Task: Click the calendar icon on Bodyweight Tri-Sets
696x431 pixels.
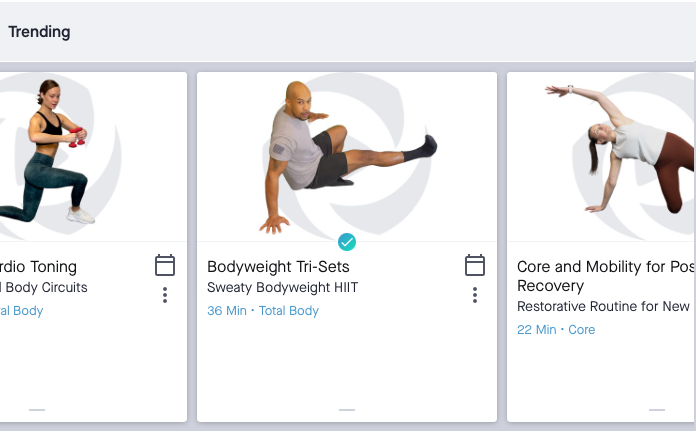Action: click(475, 265)
